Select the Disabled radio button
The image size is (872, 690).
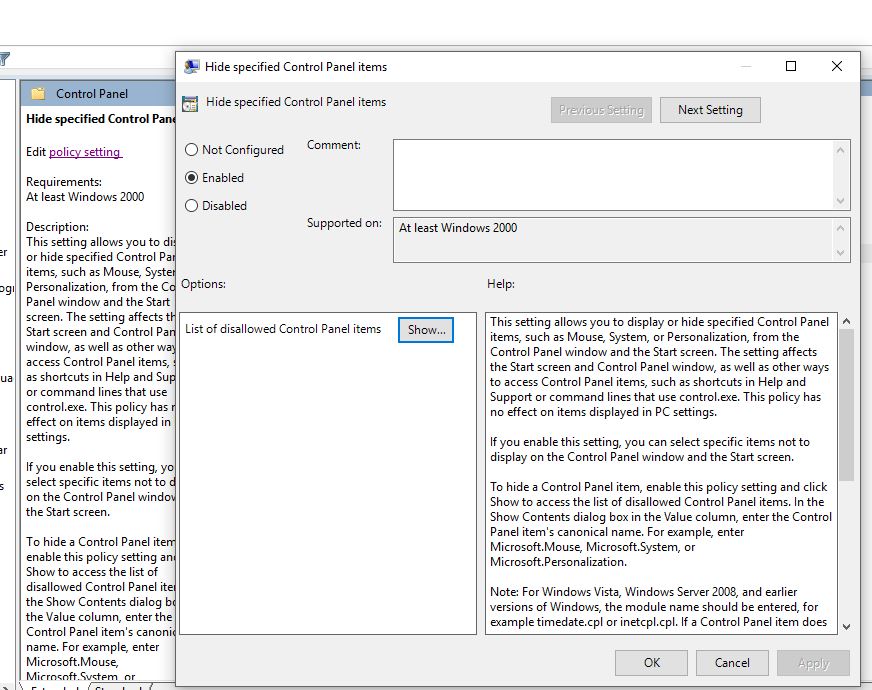coord(189,205)
